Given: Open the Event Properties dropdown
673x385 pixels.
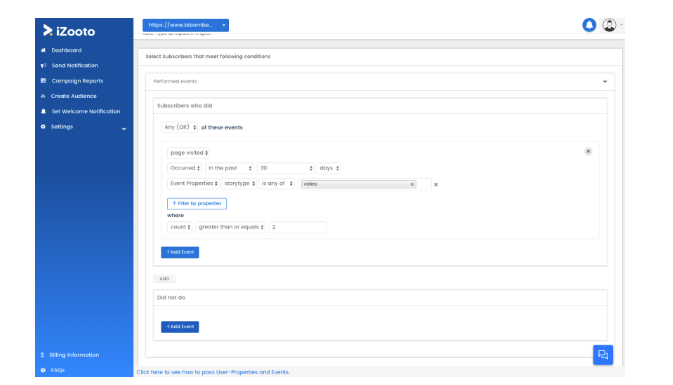Looking at the screenshot, I should click(x=193, y=184).
